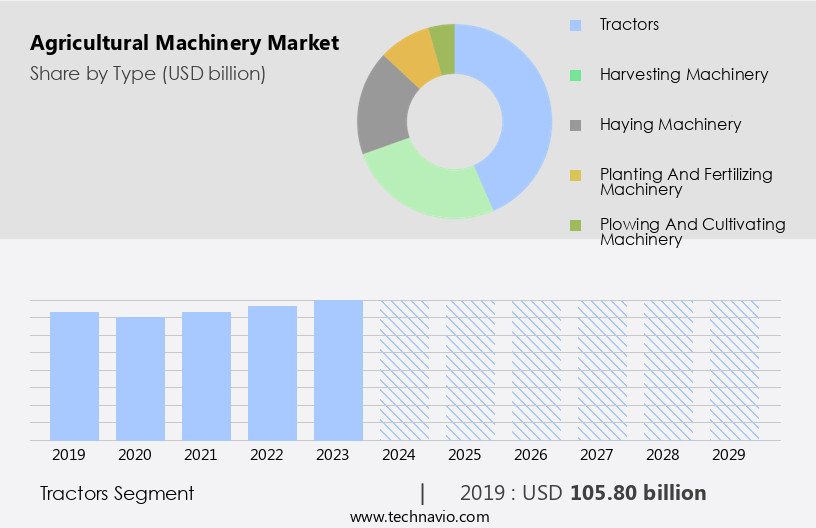Image resolution: width=816 pixels, height=528 pixels.
Task: Click the hatched forecast bar above 2024
Action: pyautogui.click(x=404, y=370)
